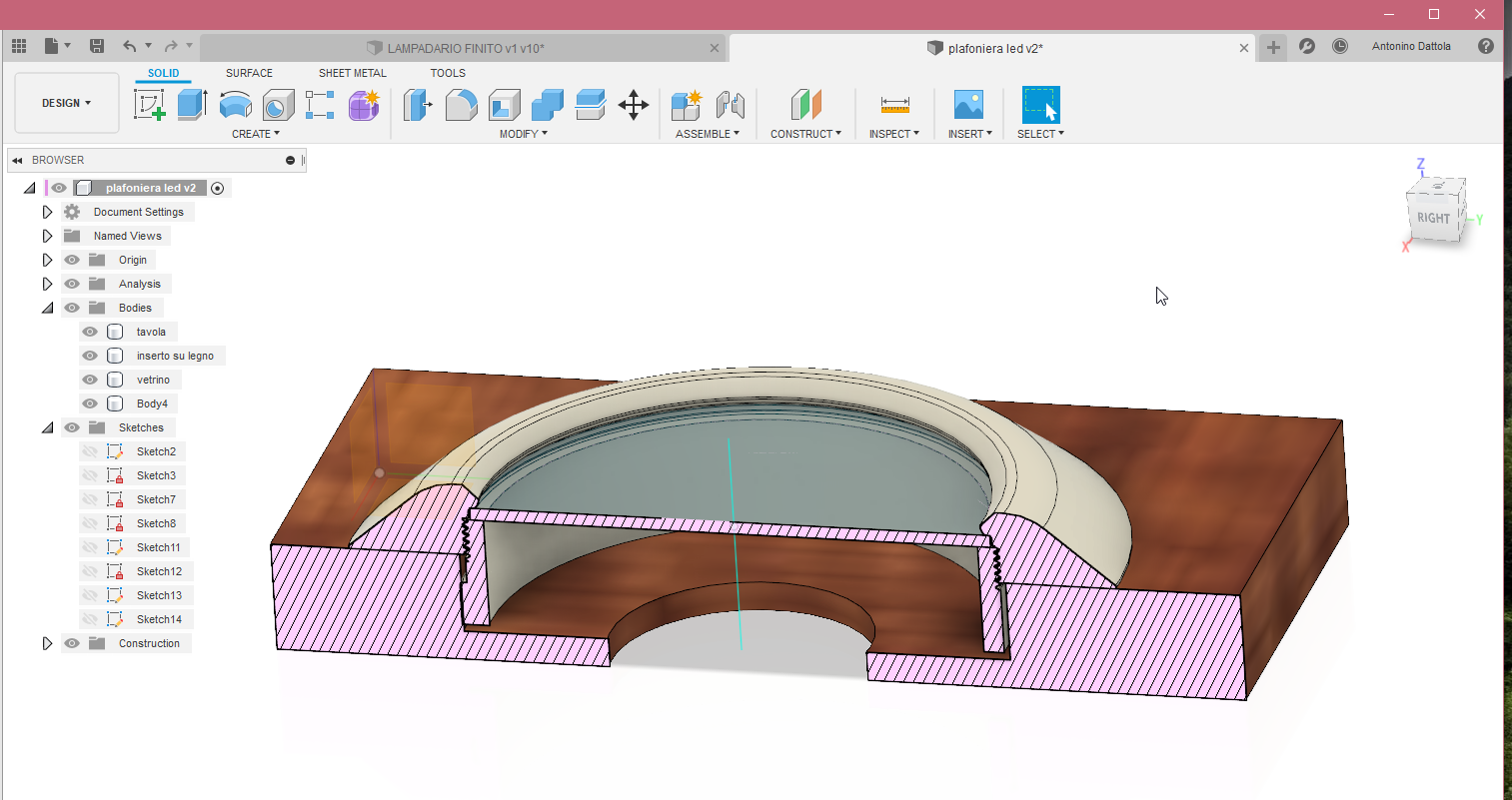Toggle visibility of the Bodies folder
The width and height of the screenshot is (1512, 800).
coord(72,308)
